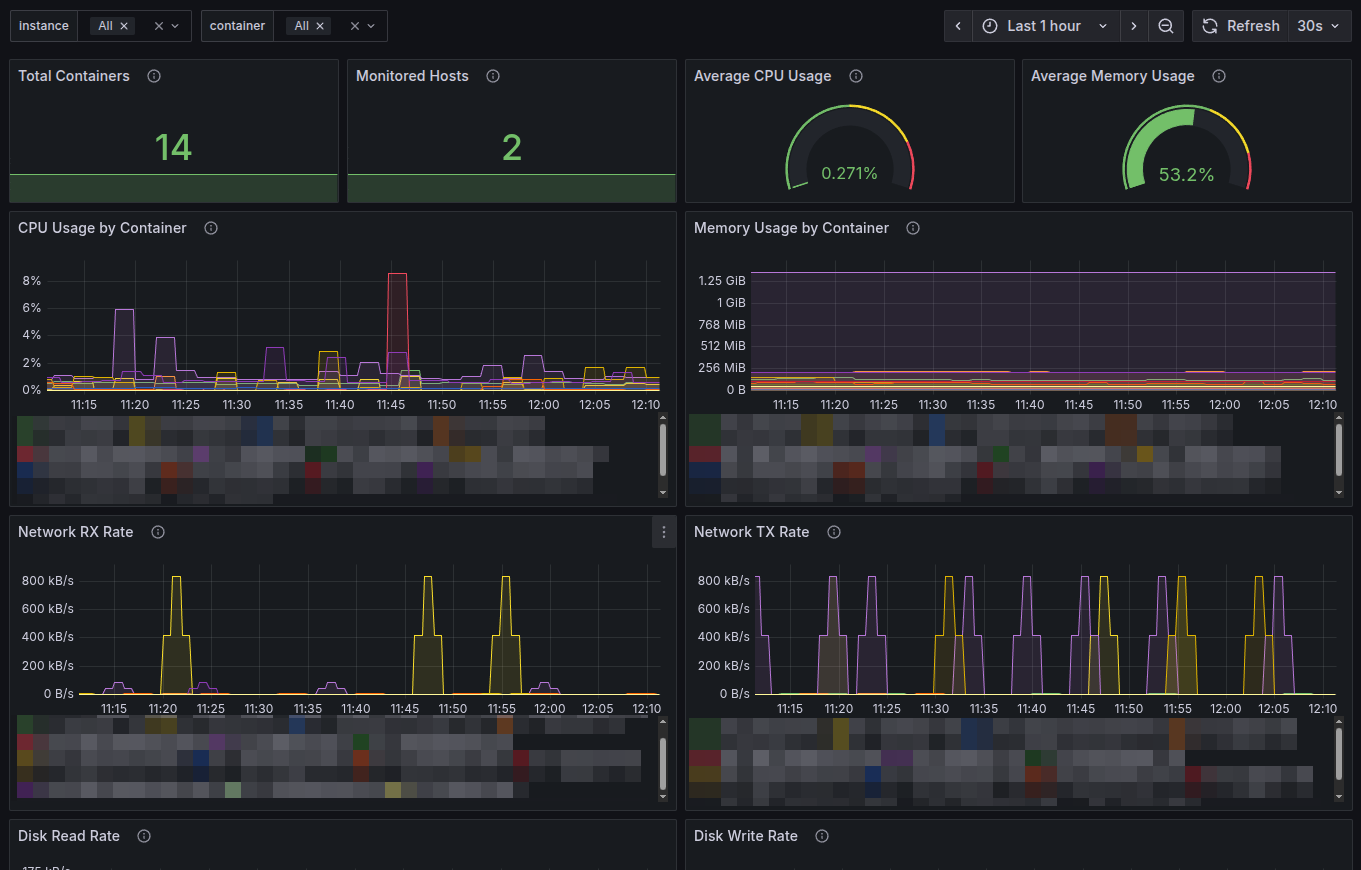The width and height of the screenshot is (1361, 870).
Task: Shift time range forward with the arrow
Action: (1134, 25)
